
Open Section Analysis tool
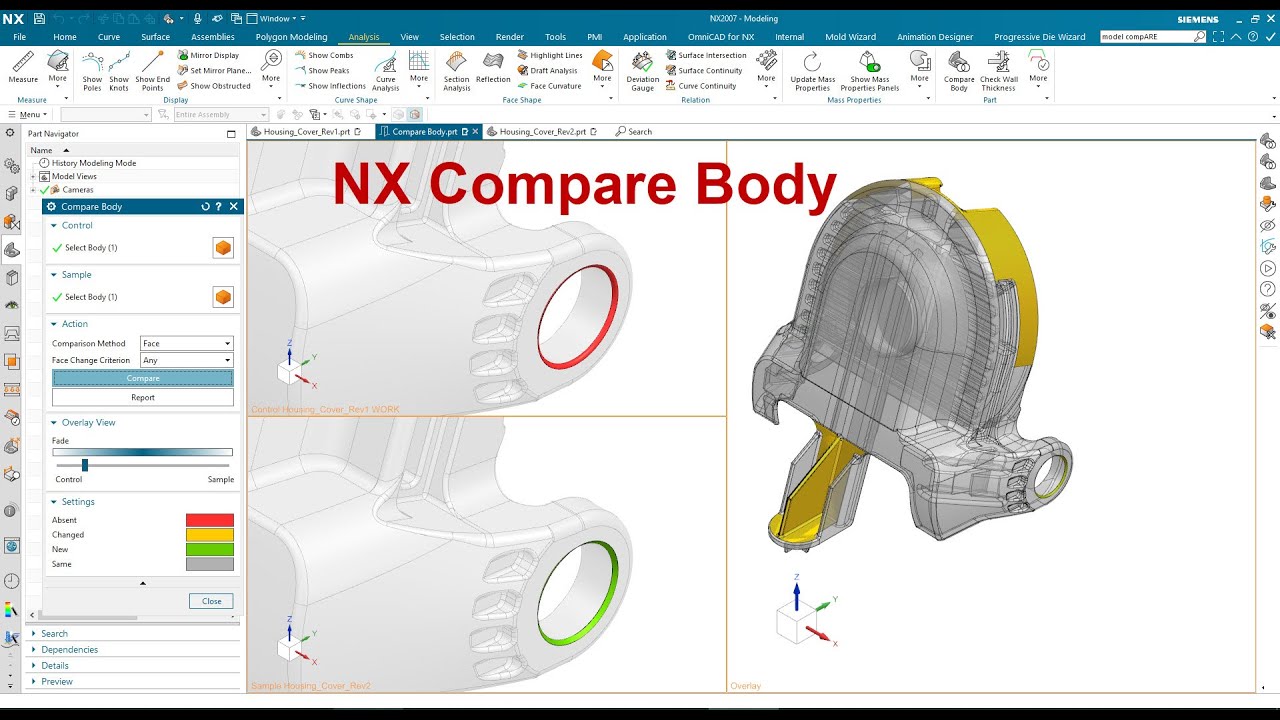[457, 72]
